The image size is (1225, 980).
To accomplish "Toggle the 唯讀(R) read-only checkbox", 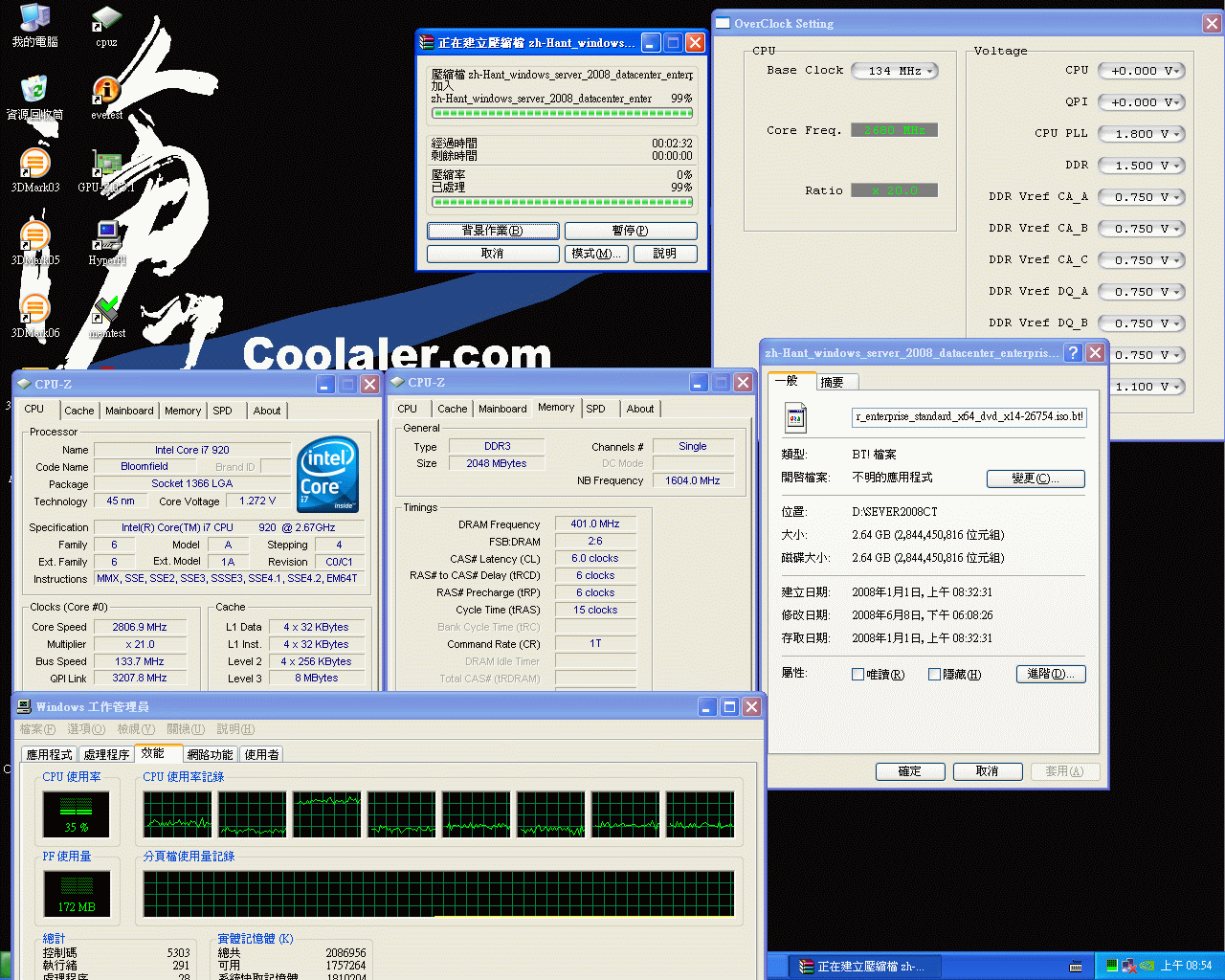I will coord(857,675).
